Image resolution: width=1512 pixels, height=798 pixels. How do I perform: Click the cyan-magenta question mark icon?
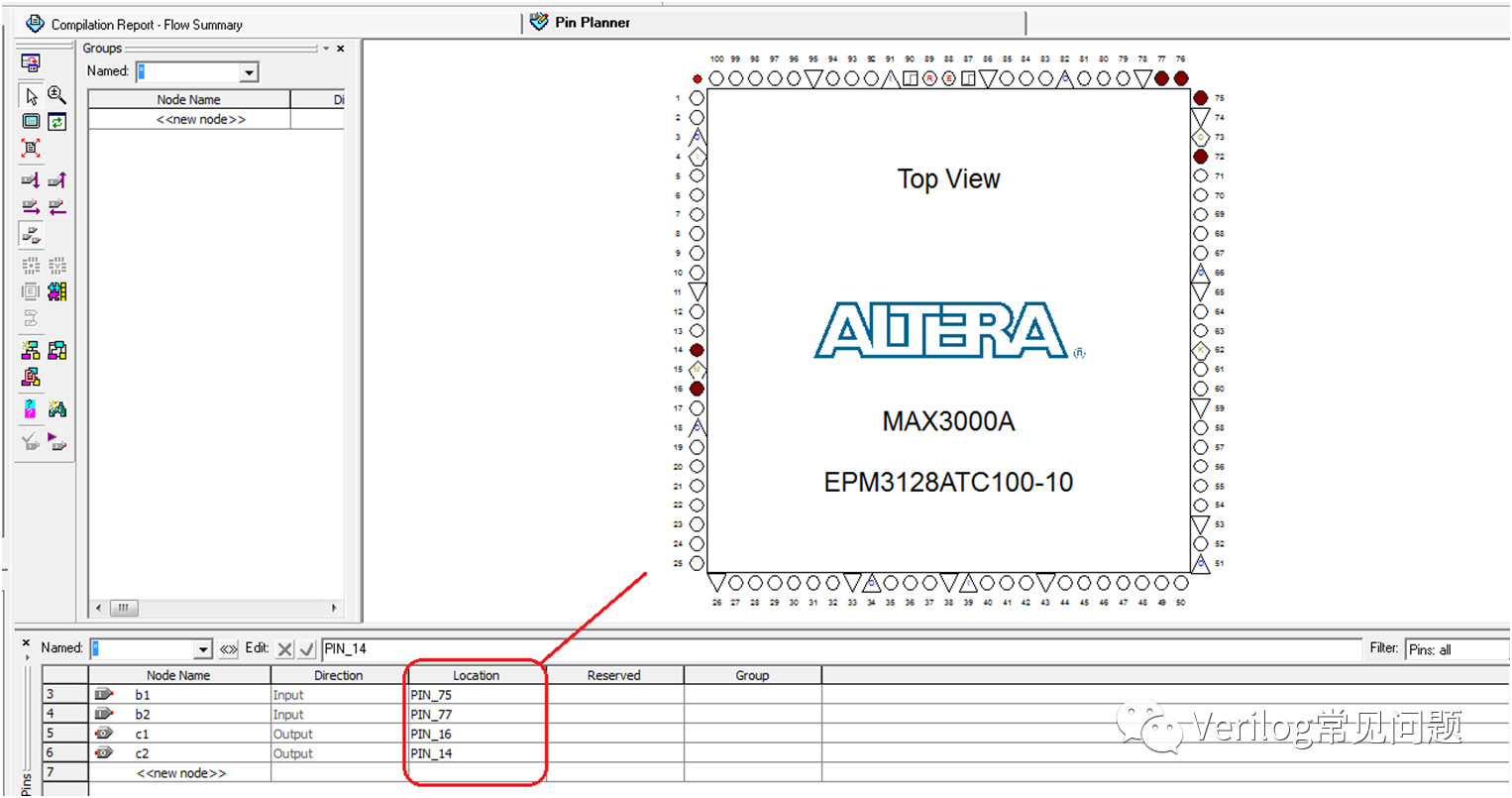coord(31,408)
